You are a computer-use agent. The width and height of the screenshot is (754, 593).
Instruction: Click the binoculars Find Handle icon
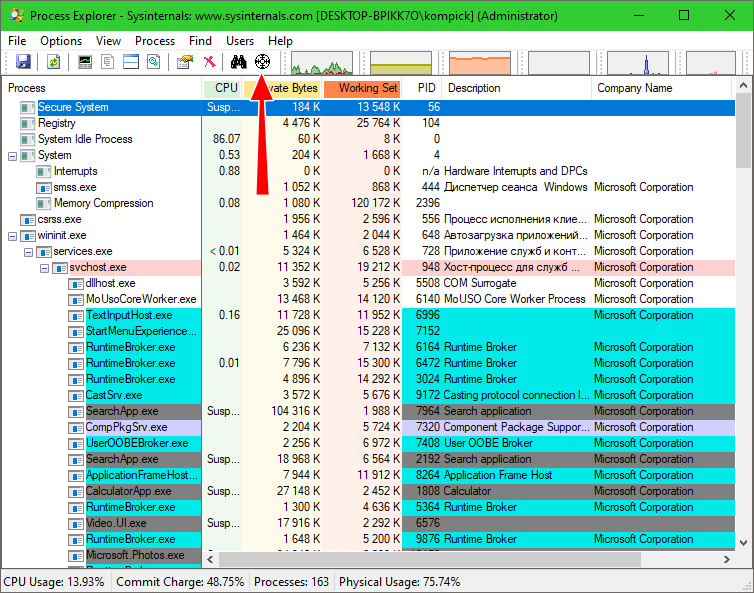239,62
